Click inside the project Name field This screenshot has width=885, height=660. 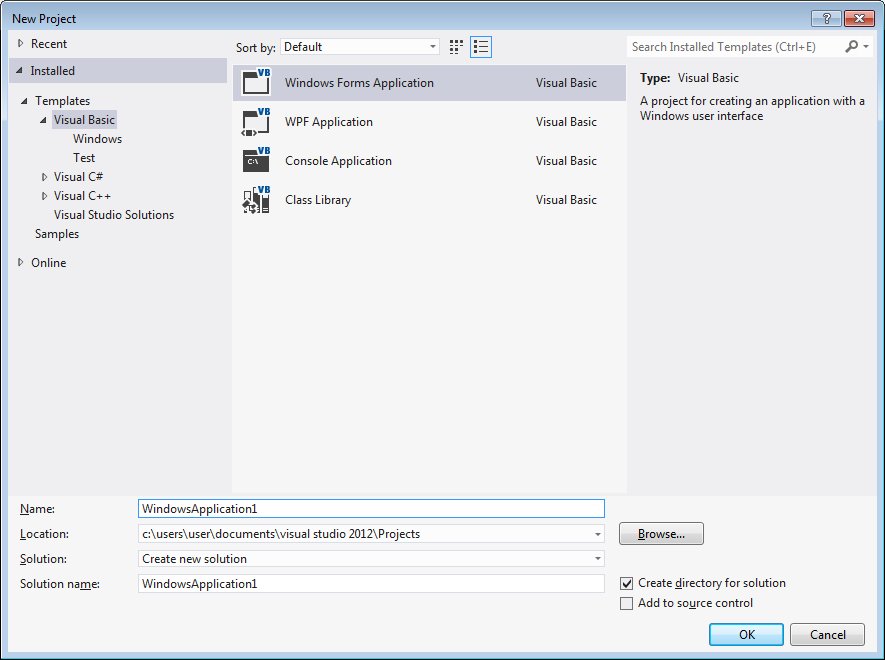coord(370,508)
